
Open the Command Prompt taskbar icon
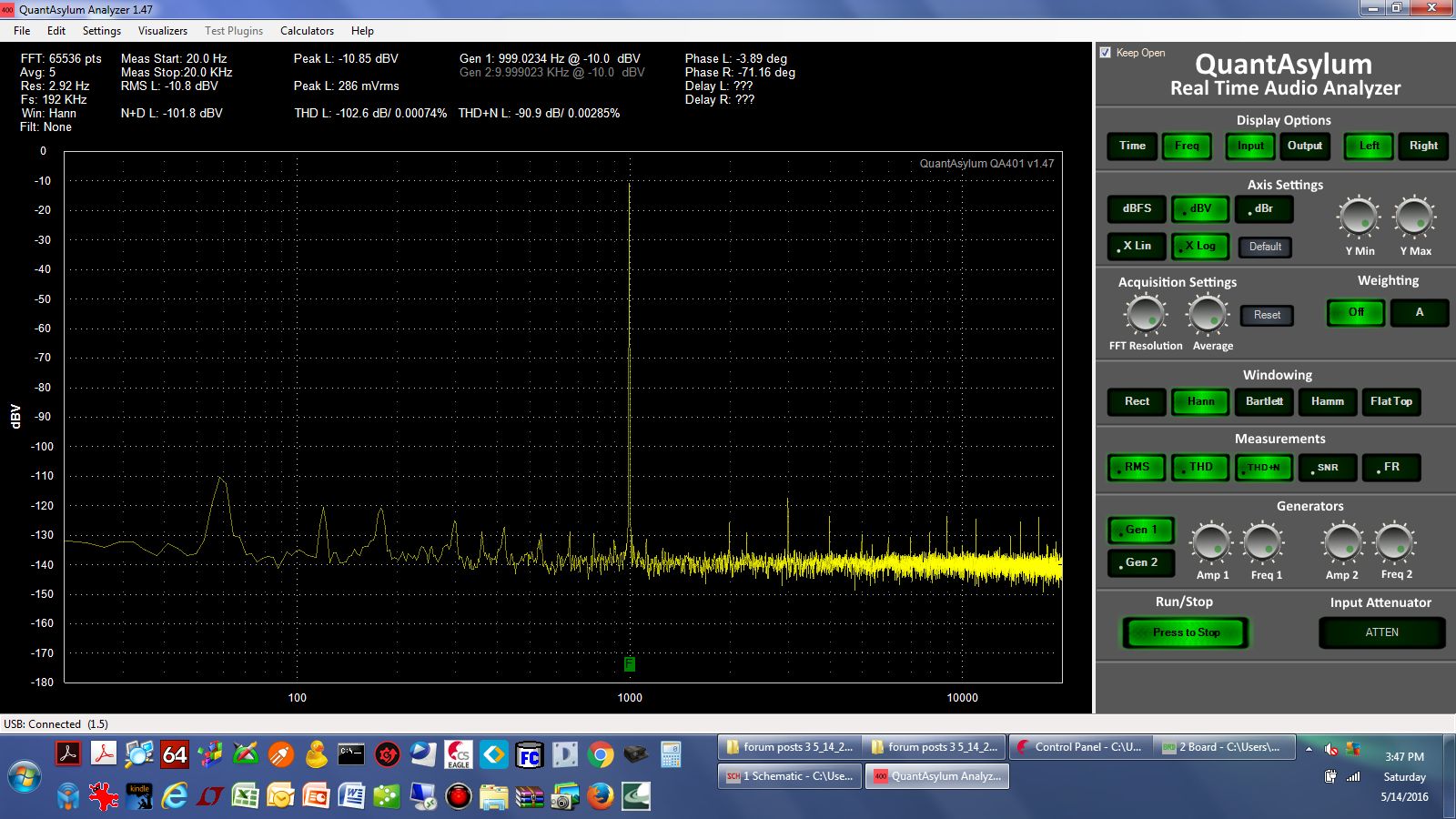coord(351,754)
